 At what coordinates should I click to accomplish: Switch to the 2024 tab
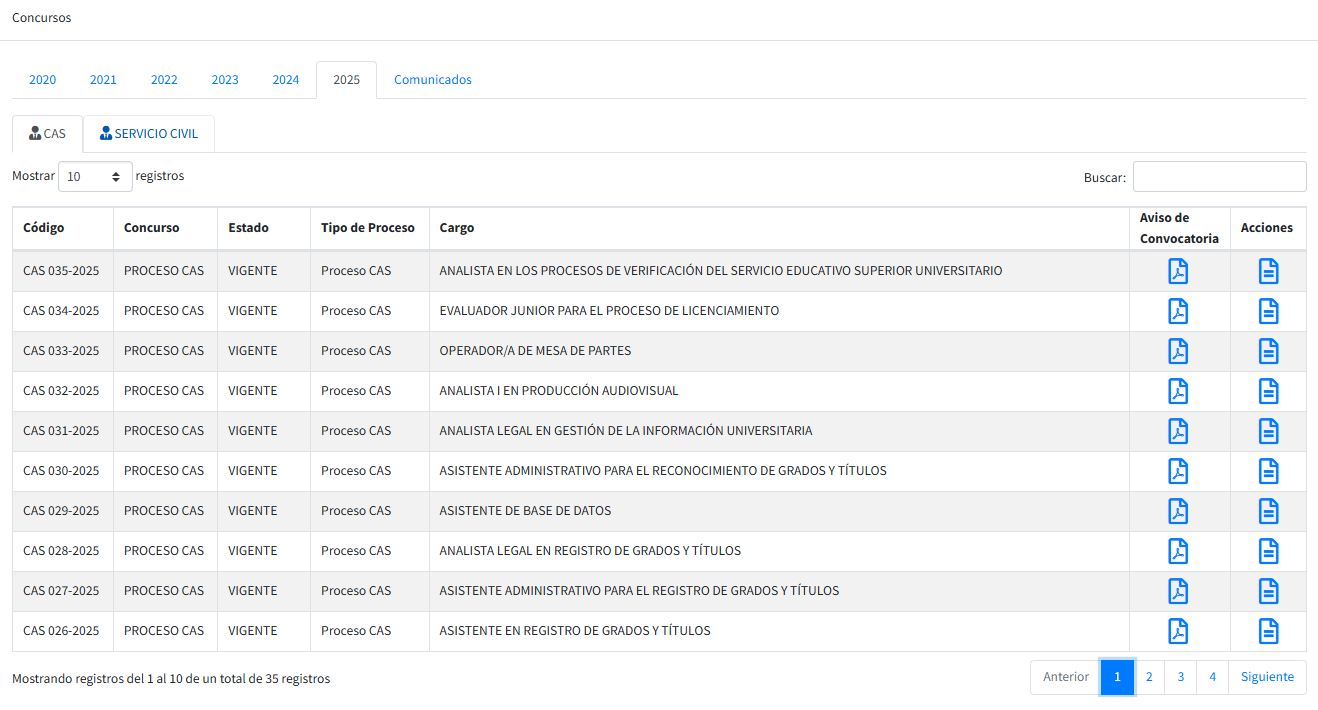coord(286,80)
